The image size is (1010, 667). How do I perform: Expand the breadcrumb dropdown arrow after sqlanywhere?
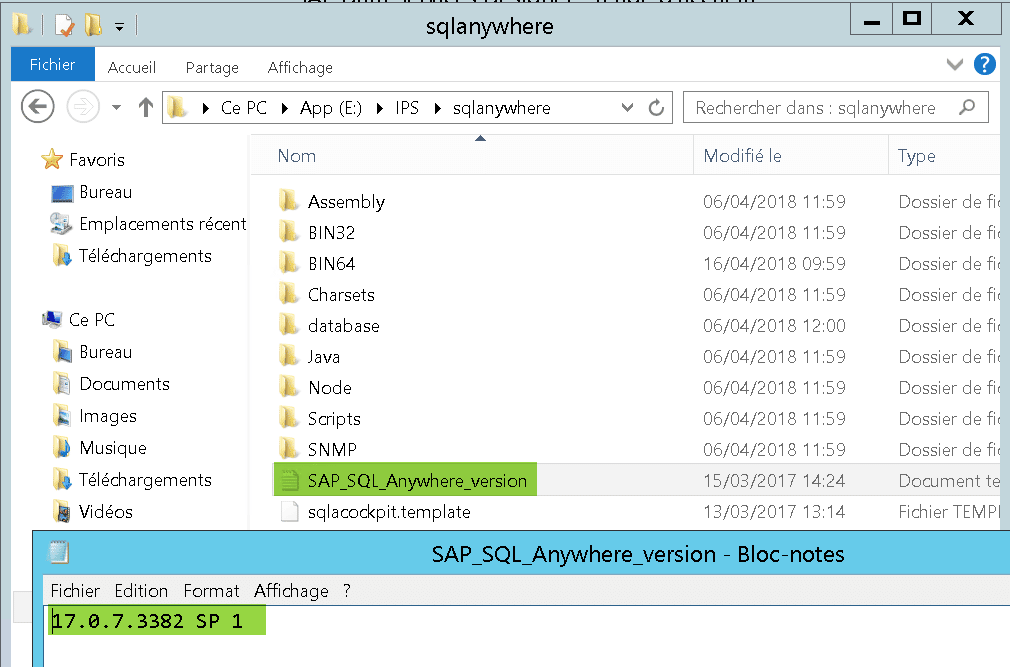coord(627,107)
